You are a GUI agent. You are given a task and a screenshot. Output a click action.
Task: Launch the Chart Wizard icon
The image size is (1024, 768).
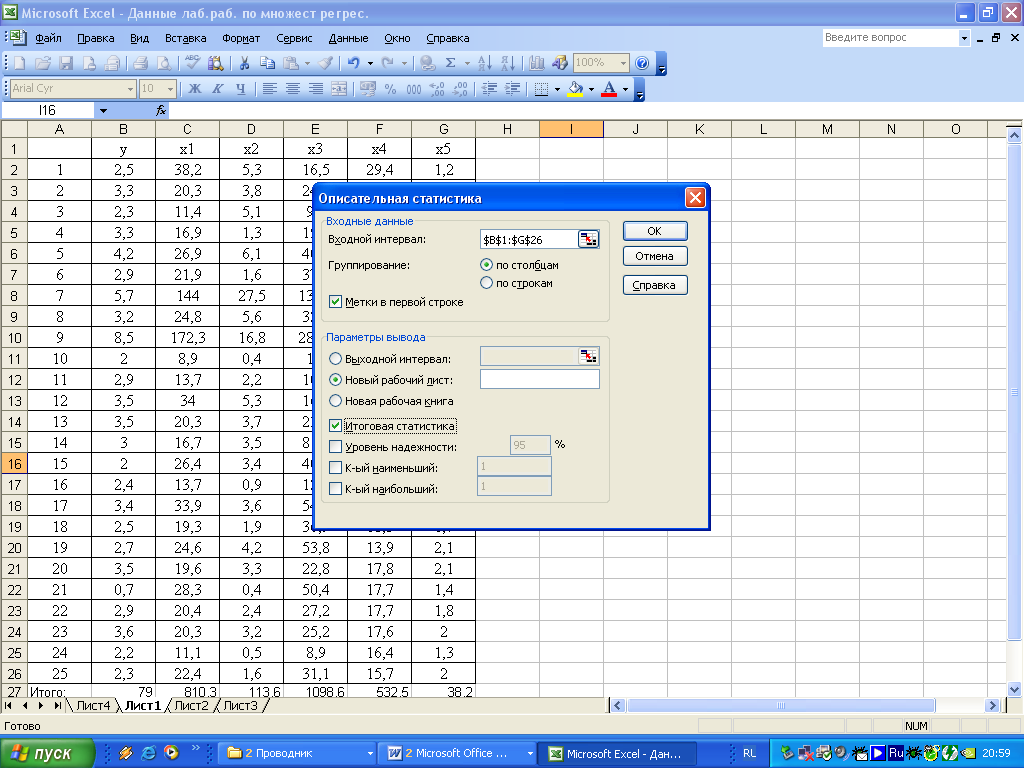537,63
